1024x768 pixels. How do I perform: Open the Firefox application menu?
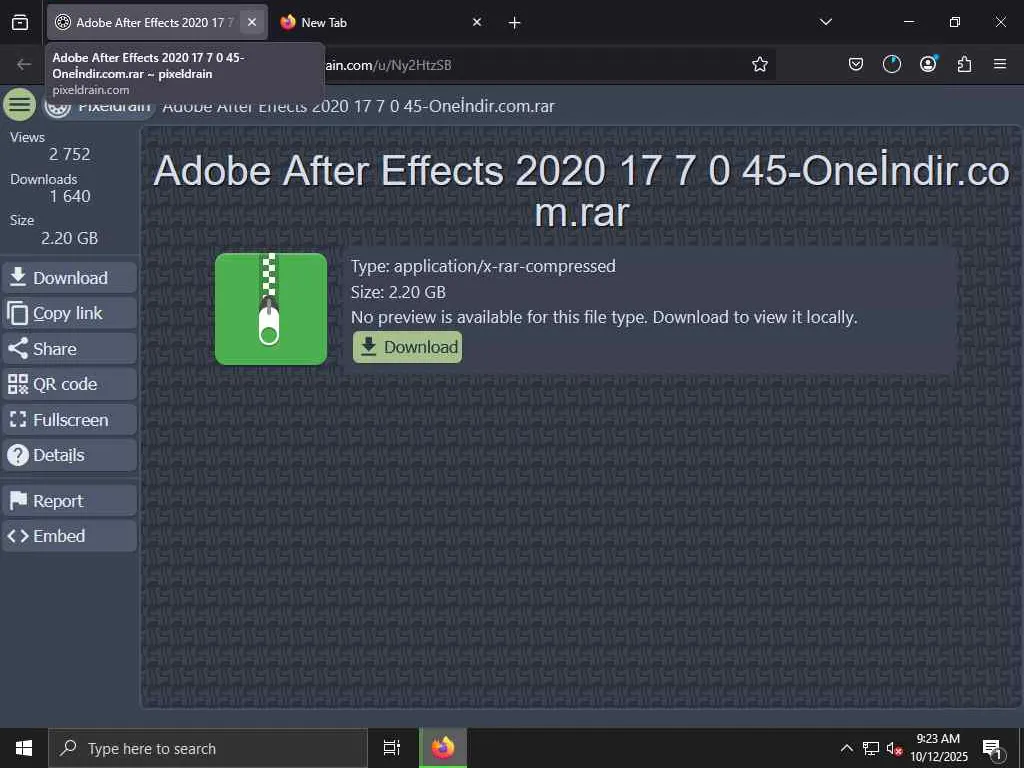tap(1000, 64)
